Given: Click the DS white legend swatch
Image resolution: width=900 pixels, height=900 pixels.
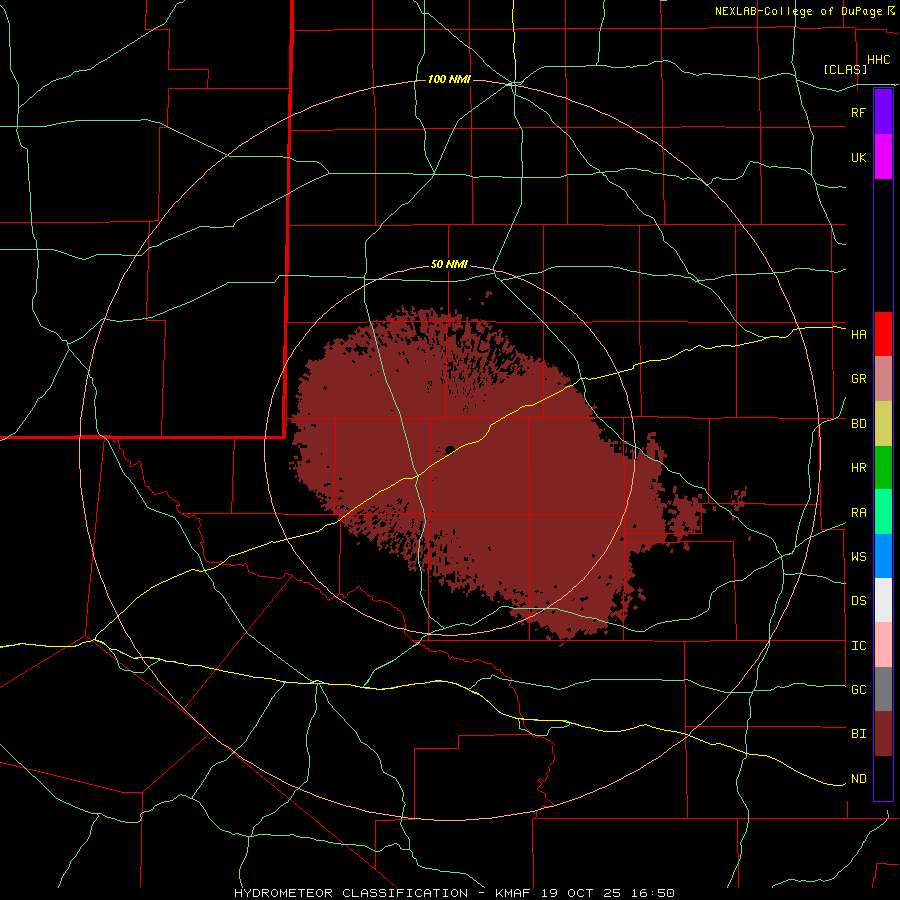Looking at the screenshot, I should point(883,600).
